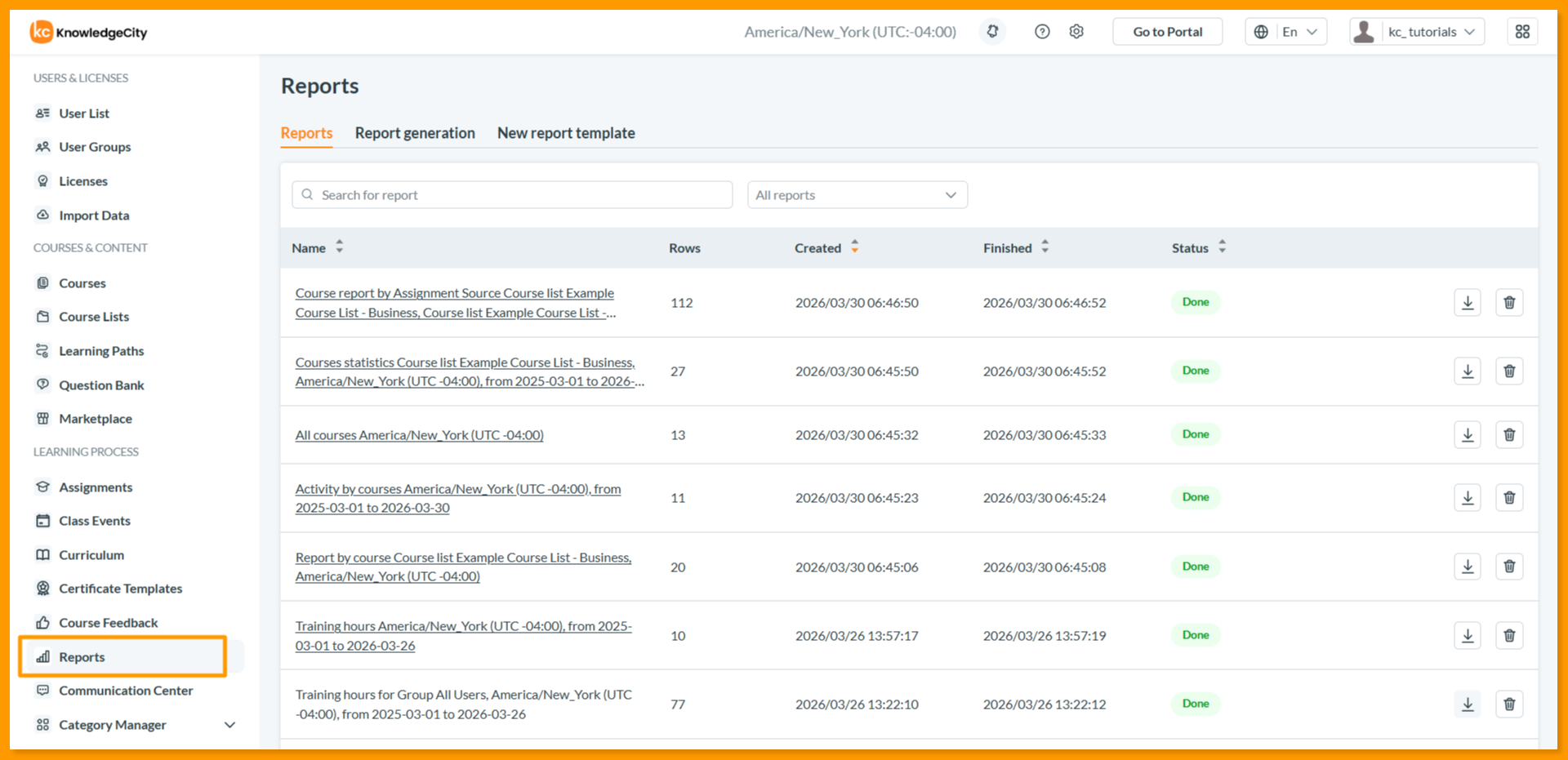Click the notifications bell icon

tap(992, 32)
